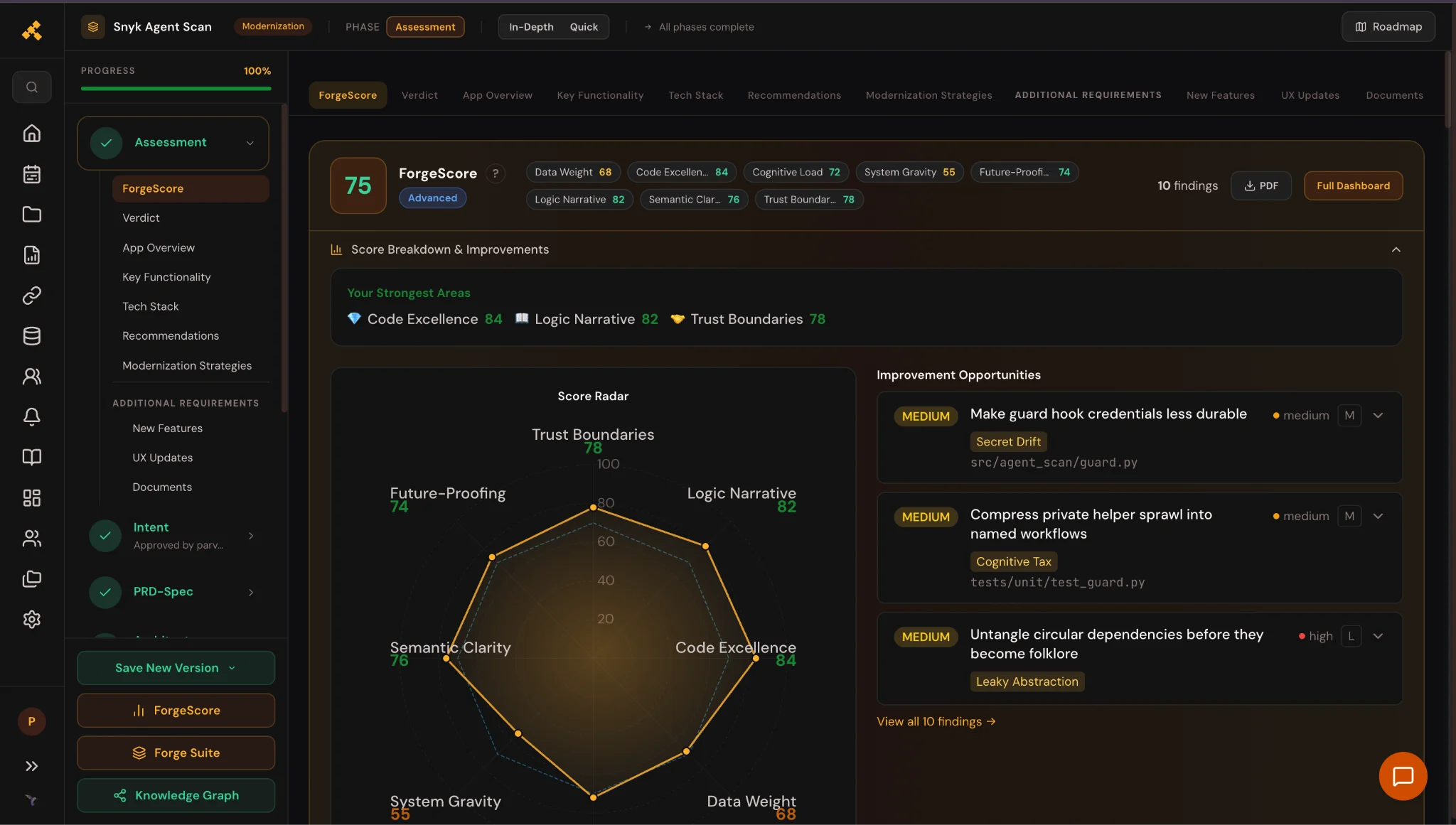This screenshot has width=1456, height=825.
Task: Switch scan mode to In-Depth
Action: (531, 27)
